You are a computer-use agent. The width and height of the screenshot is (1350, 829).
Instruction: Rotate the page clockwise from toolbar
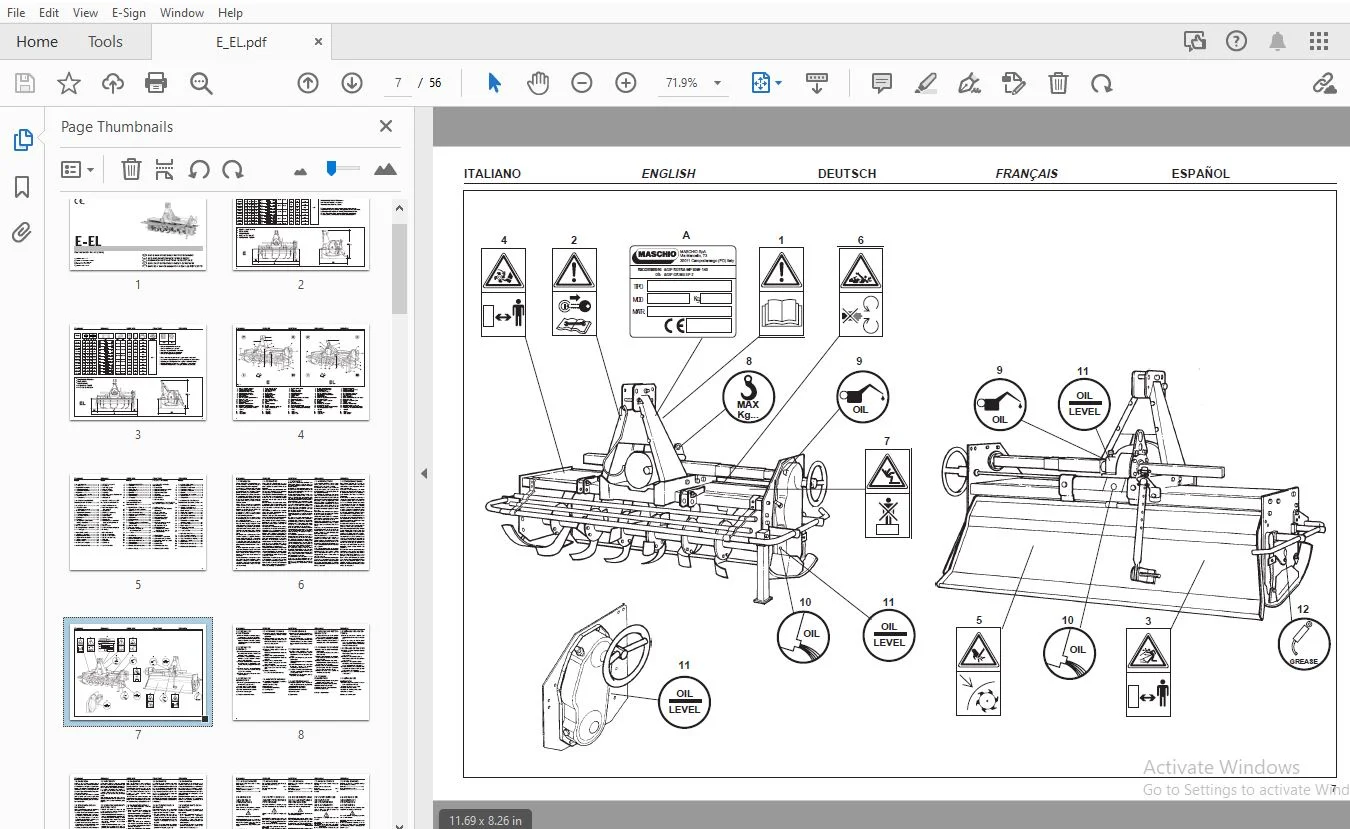1102,83
